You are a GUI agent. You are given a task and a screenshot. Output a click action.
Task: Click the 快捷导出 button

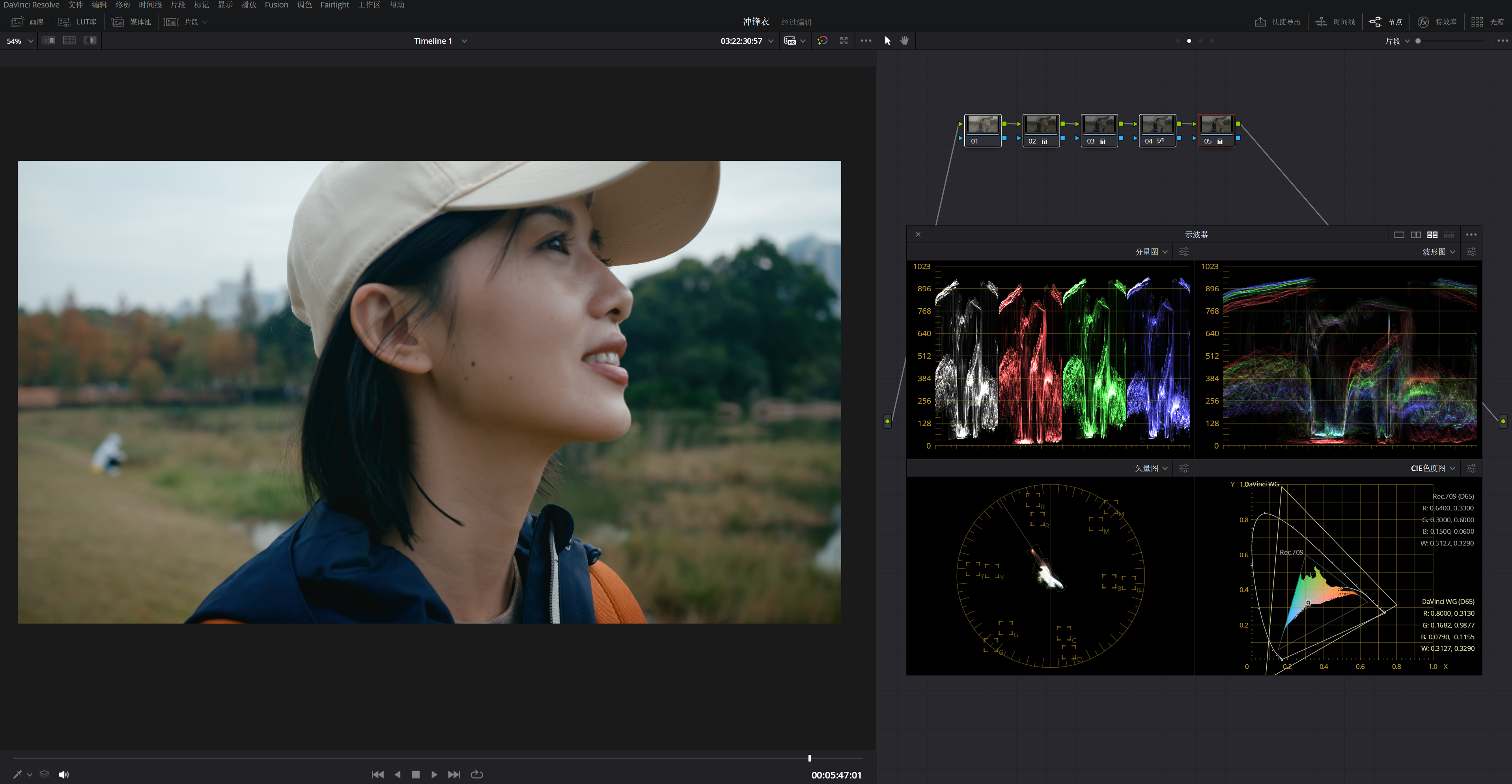tap(1278, 22)
